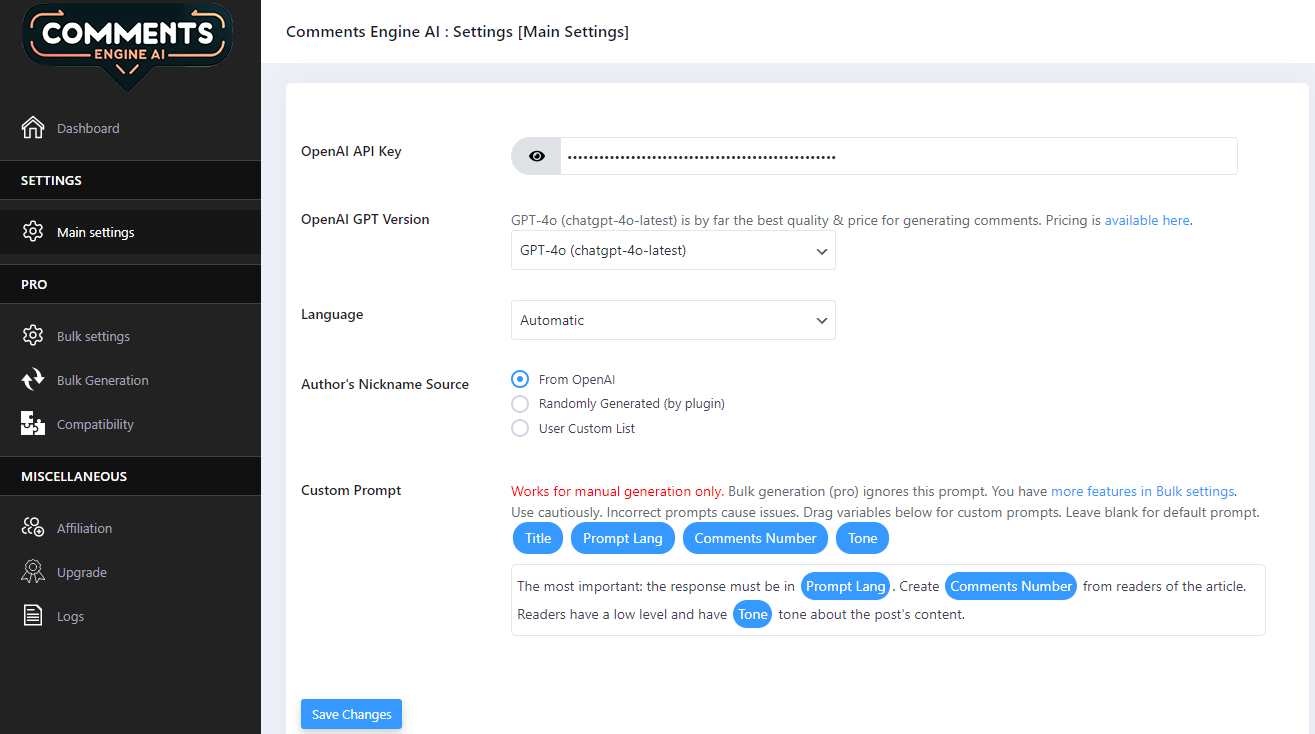Click the Comments Engine AI logo
Screen dimensions: 1315x734
[x=128, y=45]
